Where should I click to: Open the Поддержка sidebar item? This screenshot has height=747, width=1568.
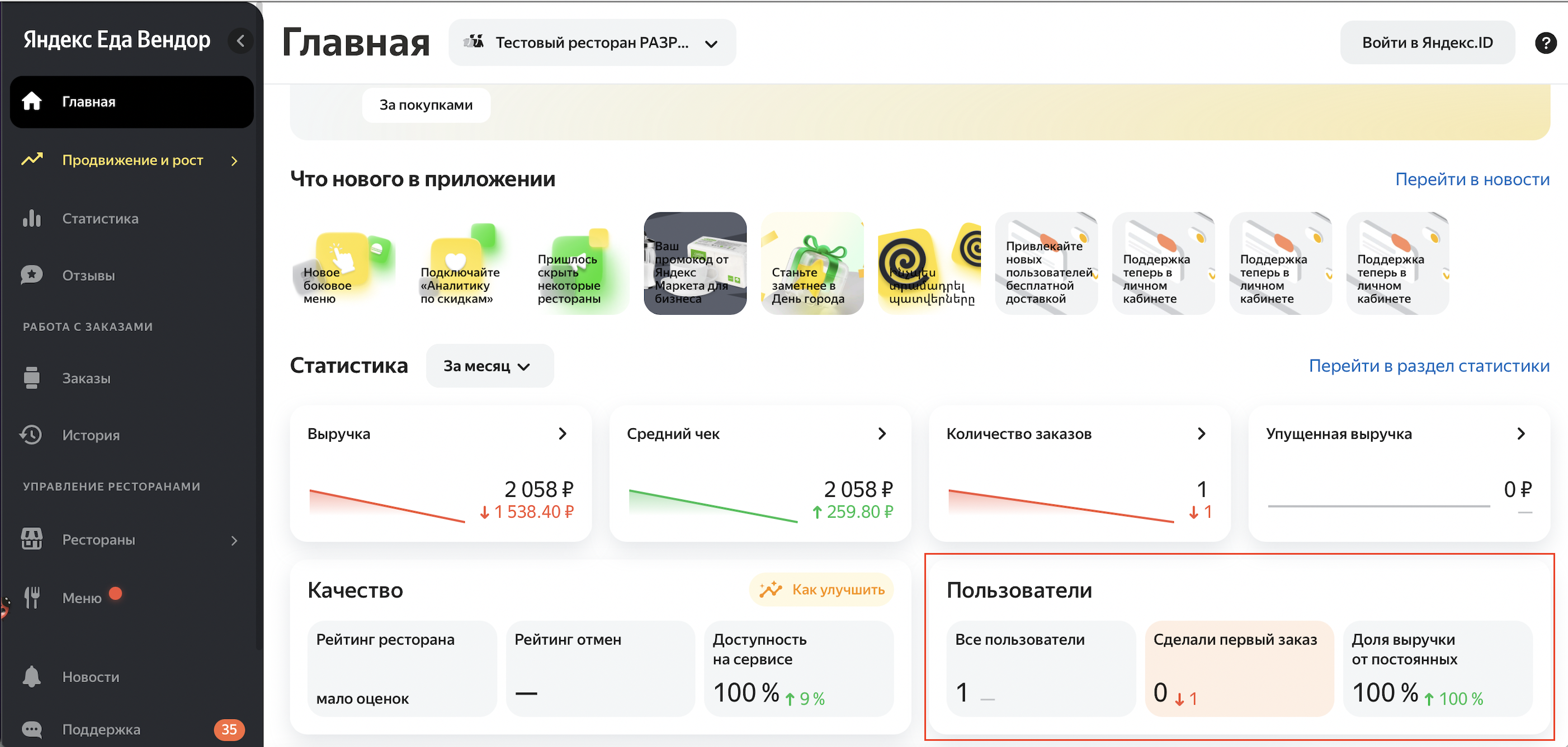click(x=131, y=729)
